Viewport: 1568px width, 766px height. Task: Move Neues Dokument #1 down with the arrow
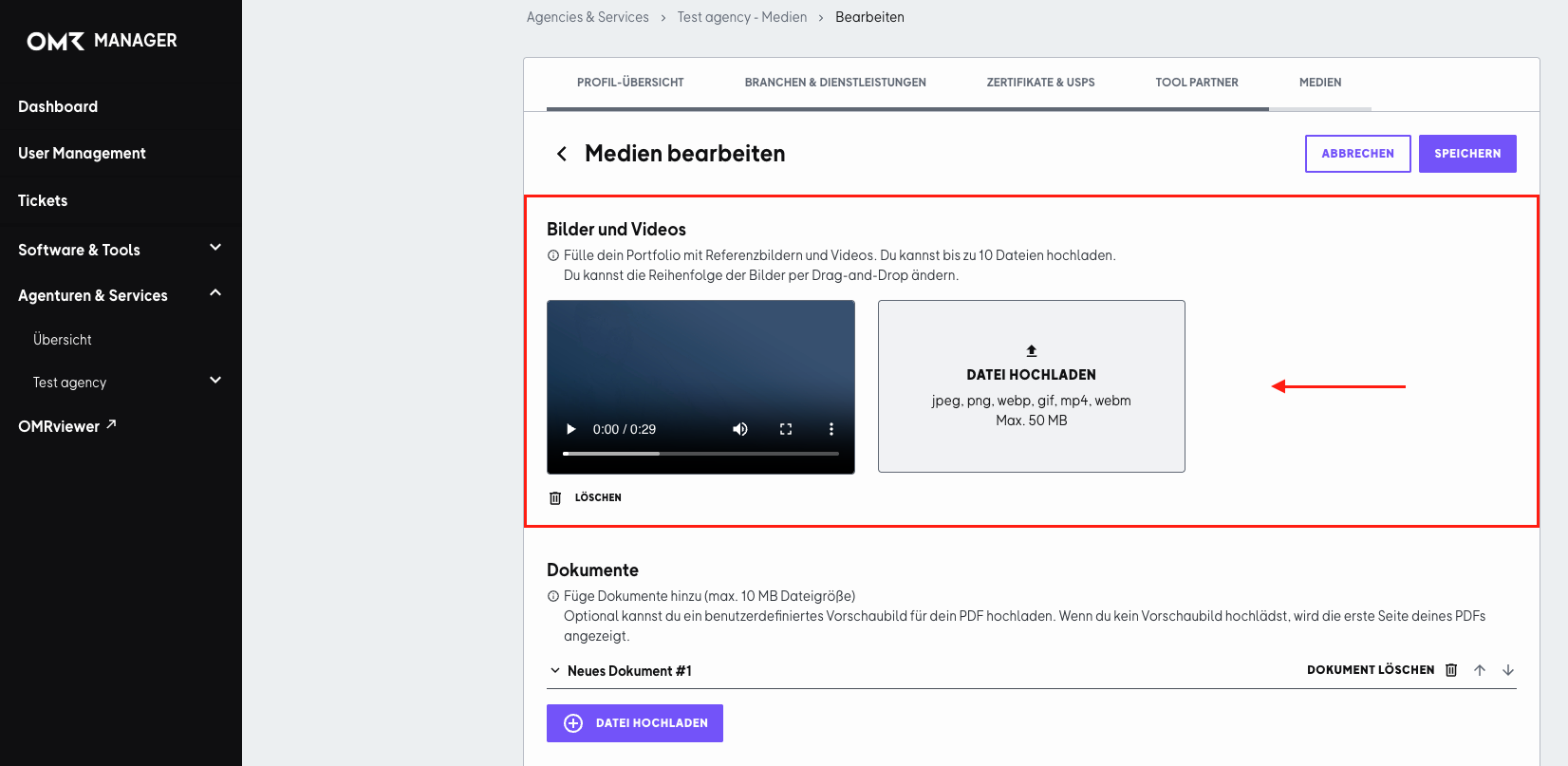click(x=1508, y=670)
